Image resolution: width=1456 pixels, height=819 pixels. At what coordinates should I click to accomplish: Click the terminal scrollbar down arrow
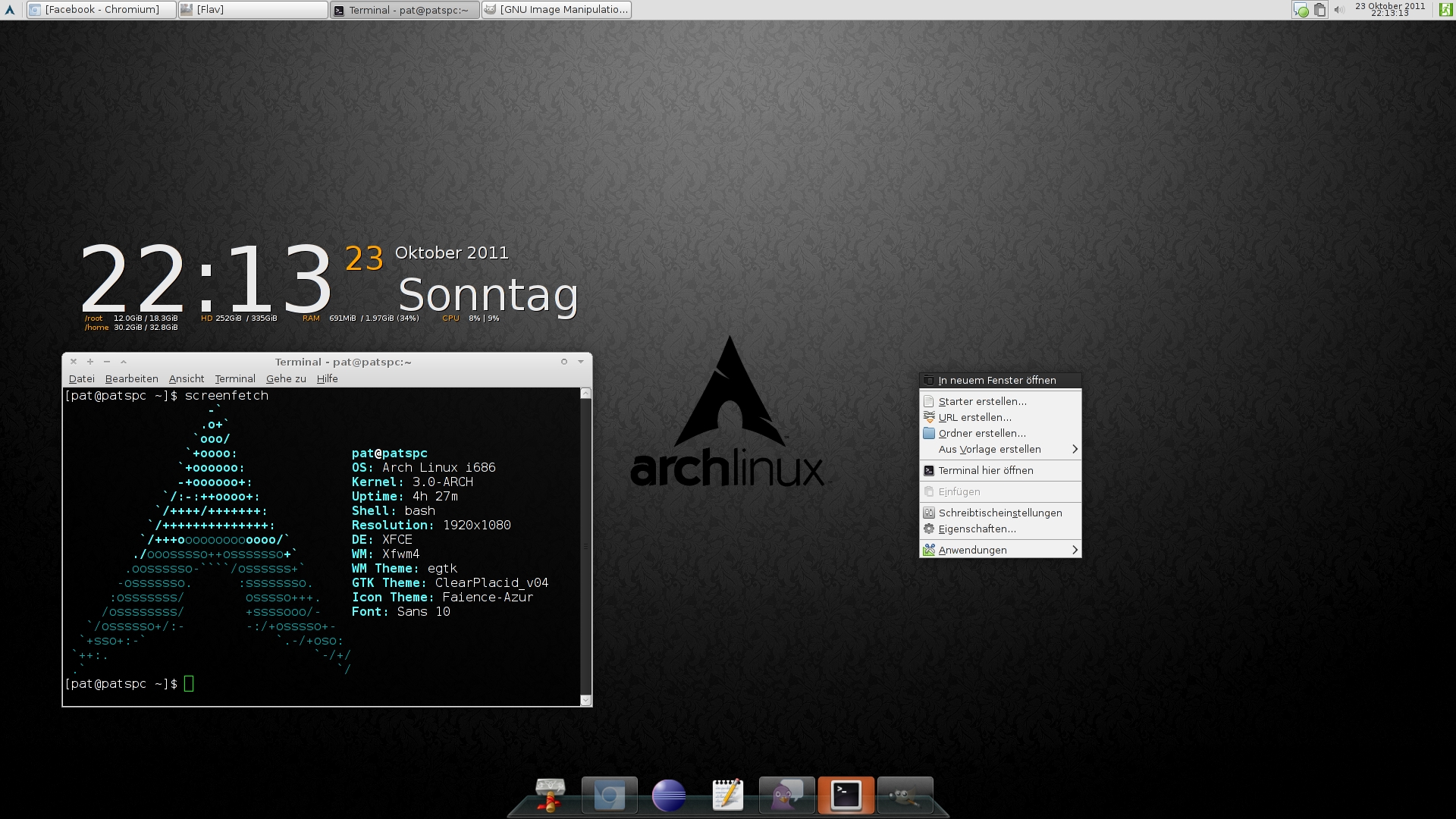click(585, 701)
